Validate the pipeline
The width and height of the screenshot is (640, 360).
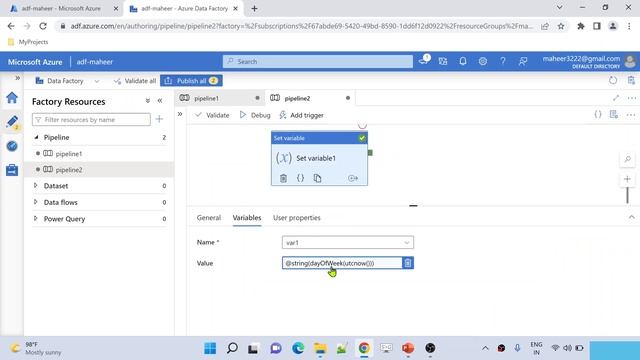pyautogui.click(x=212, y=116)
